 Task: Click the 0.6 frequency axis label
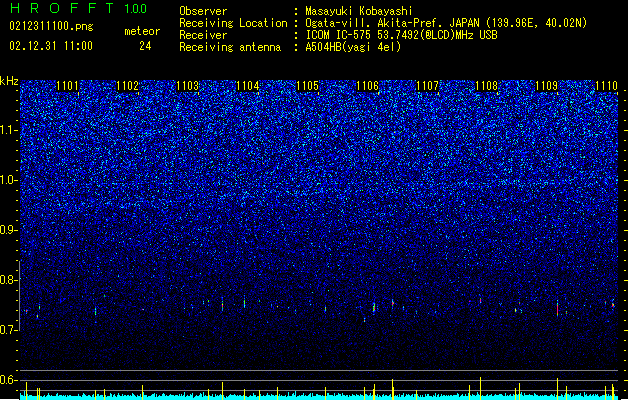(9, 380)
